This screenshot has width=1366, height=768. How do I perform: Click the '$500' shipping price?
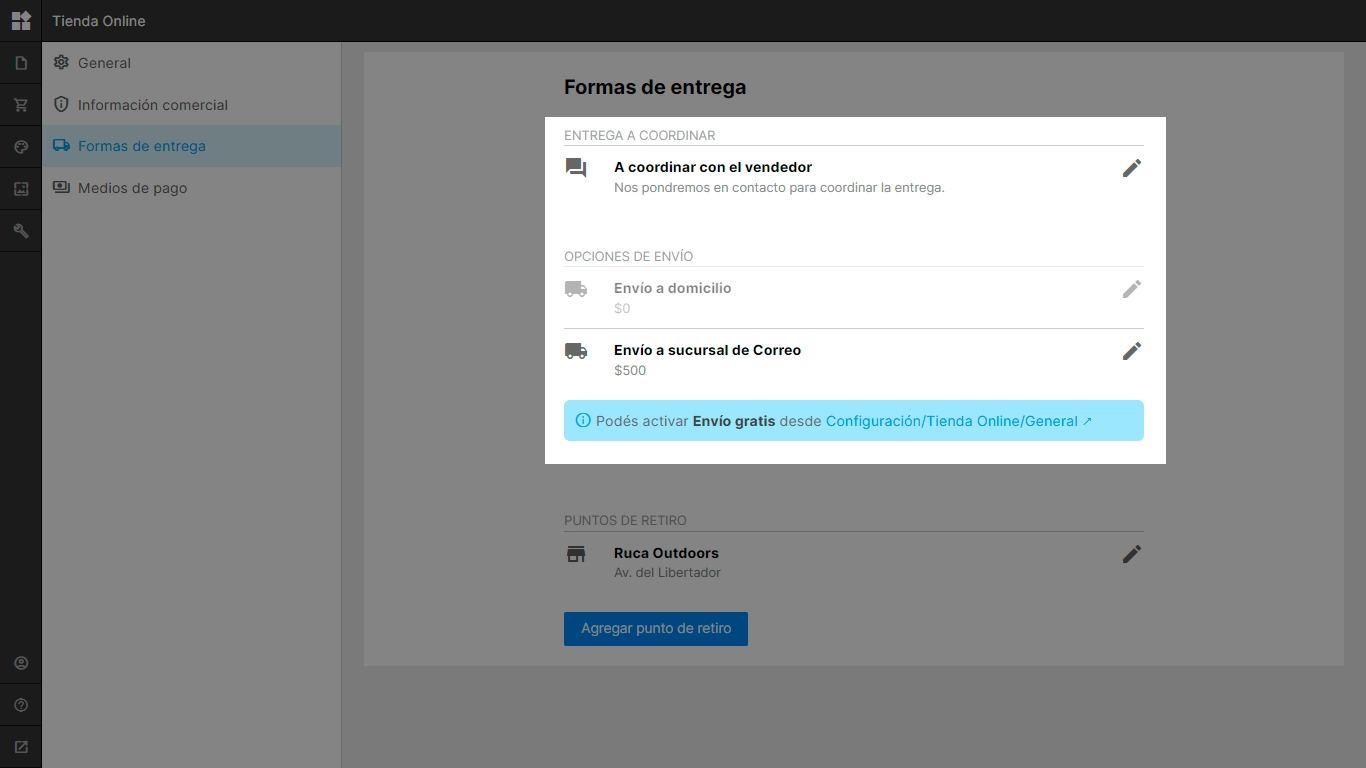pos(630,370)
